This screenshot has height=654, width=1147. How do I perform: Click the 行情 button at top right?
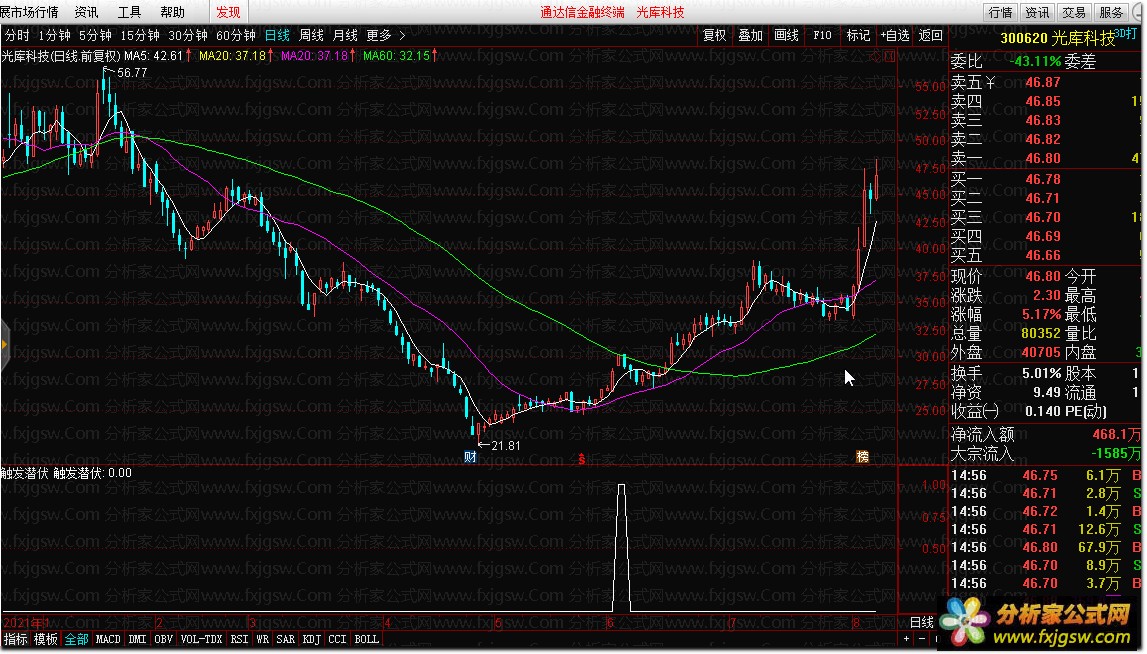point(1001,12)
